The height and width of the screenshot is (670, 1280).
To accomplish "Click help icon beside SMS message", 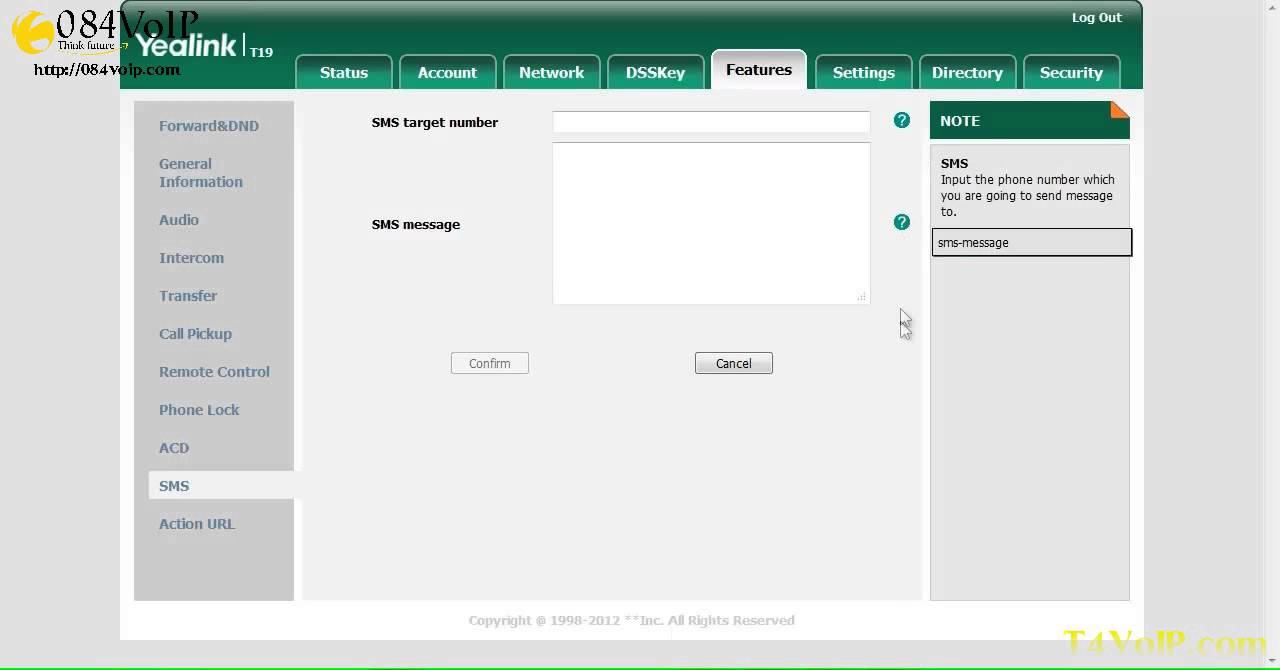I will (901, 222).
